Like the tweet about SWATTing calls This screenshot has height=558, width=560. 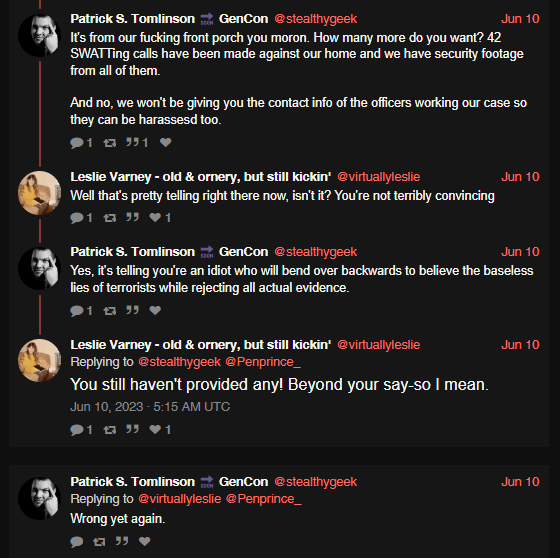pos(165,142)
